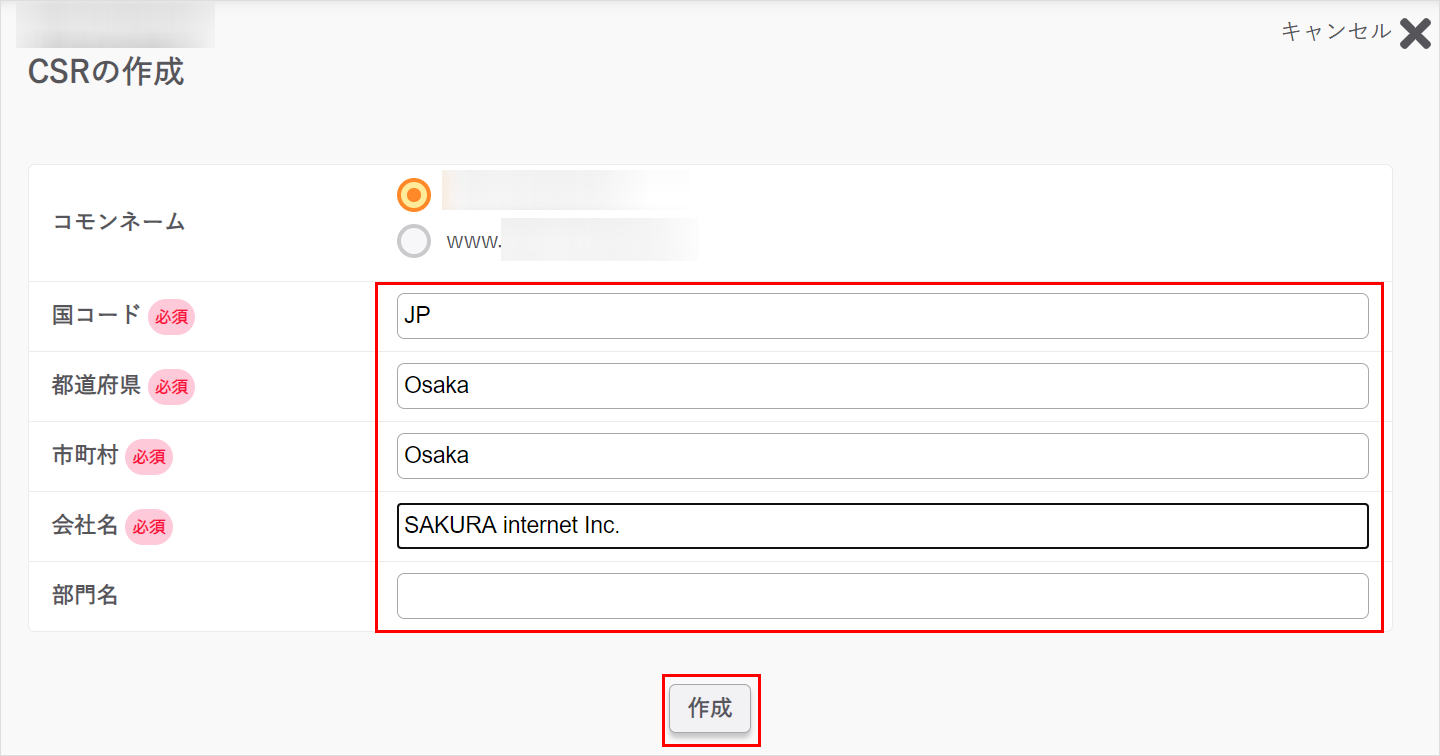This screenshot has height=756, width=1440.
Task: Click the CSRの作成 heading
Action: pyautogui.click(x=106, y=72)
